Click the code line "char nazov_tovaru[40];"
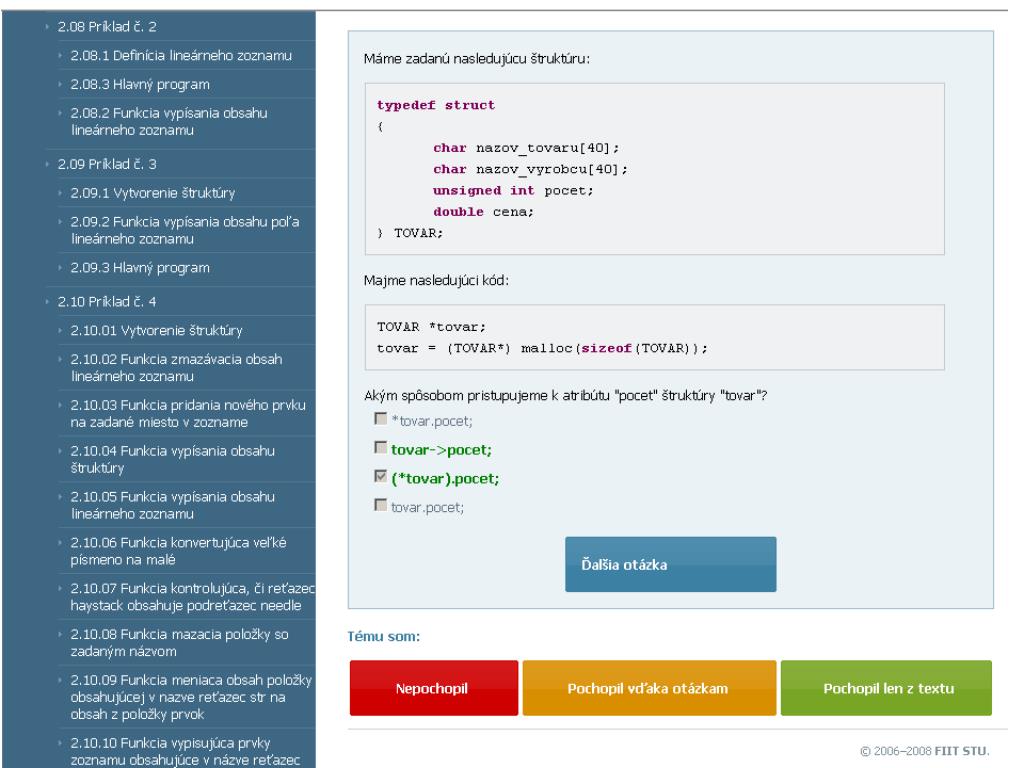Image resolution: width=1024 pixels, height=768 pixels. [x=526, y=148]
